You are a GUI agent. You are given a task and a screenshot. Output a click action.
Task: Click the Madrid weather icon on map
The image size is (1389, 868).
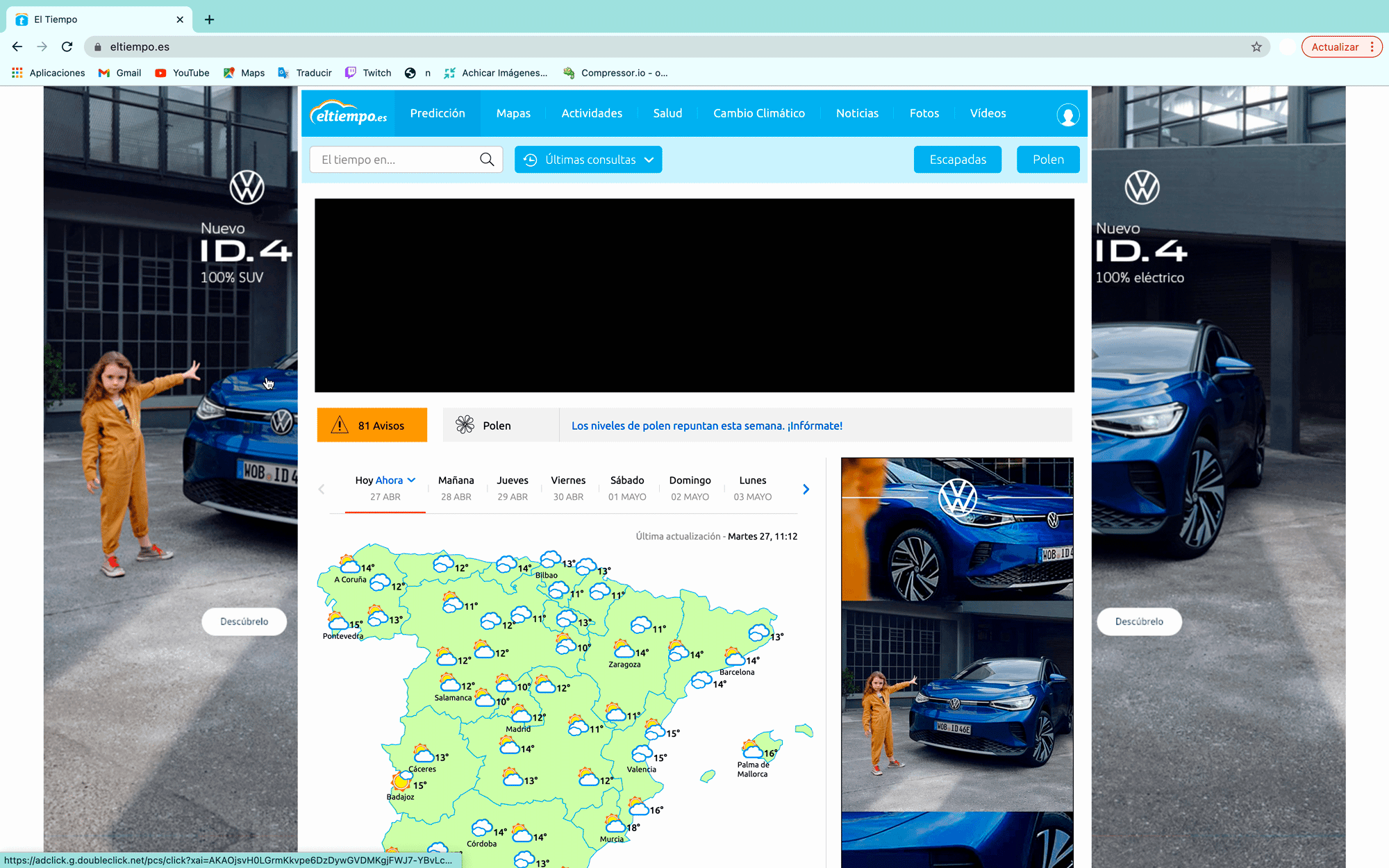point(519,713)
